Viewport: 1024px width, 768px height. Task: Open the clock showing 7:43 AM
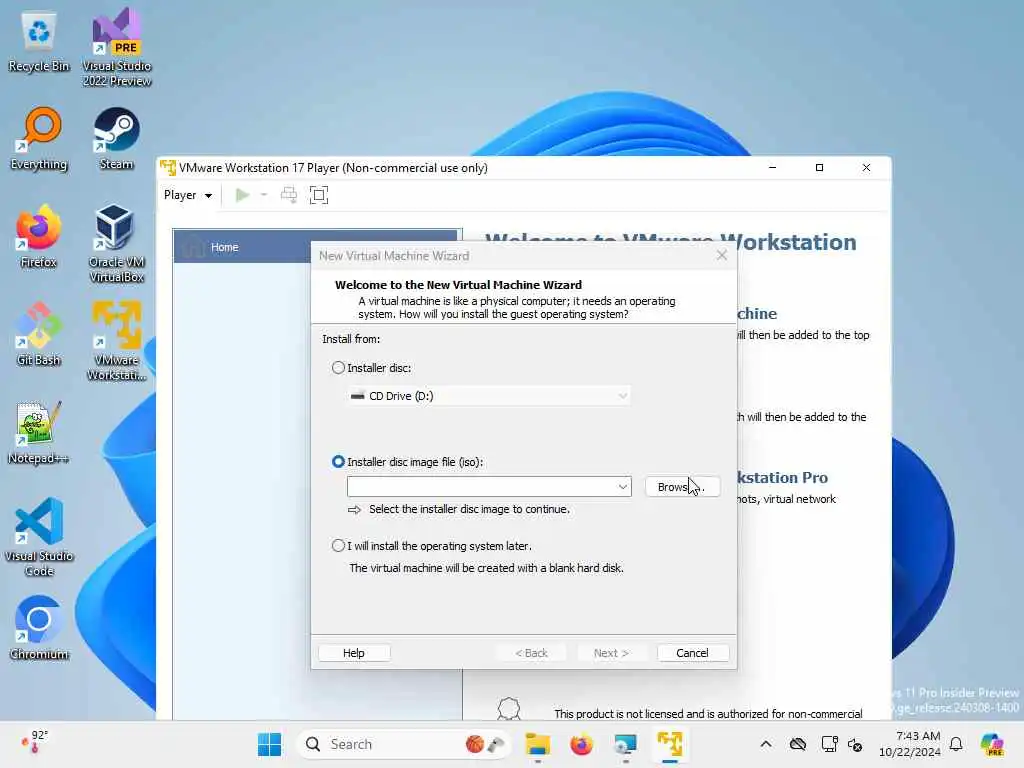[x=910, y=744]
